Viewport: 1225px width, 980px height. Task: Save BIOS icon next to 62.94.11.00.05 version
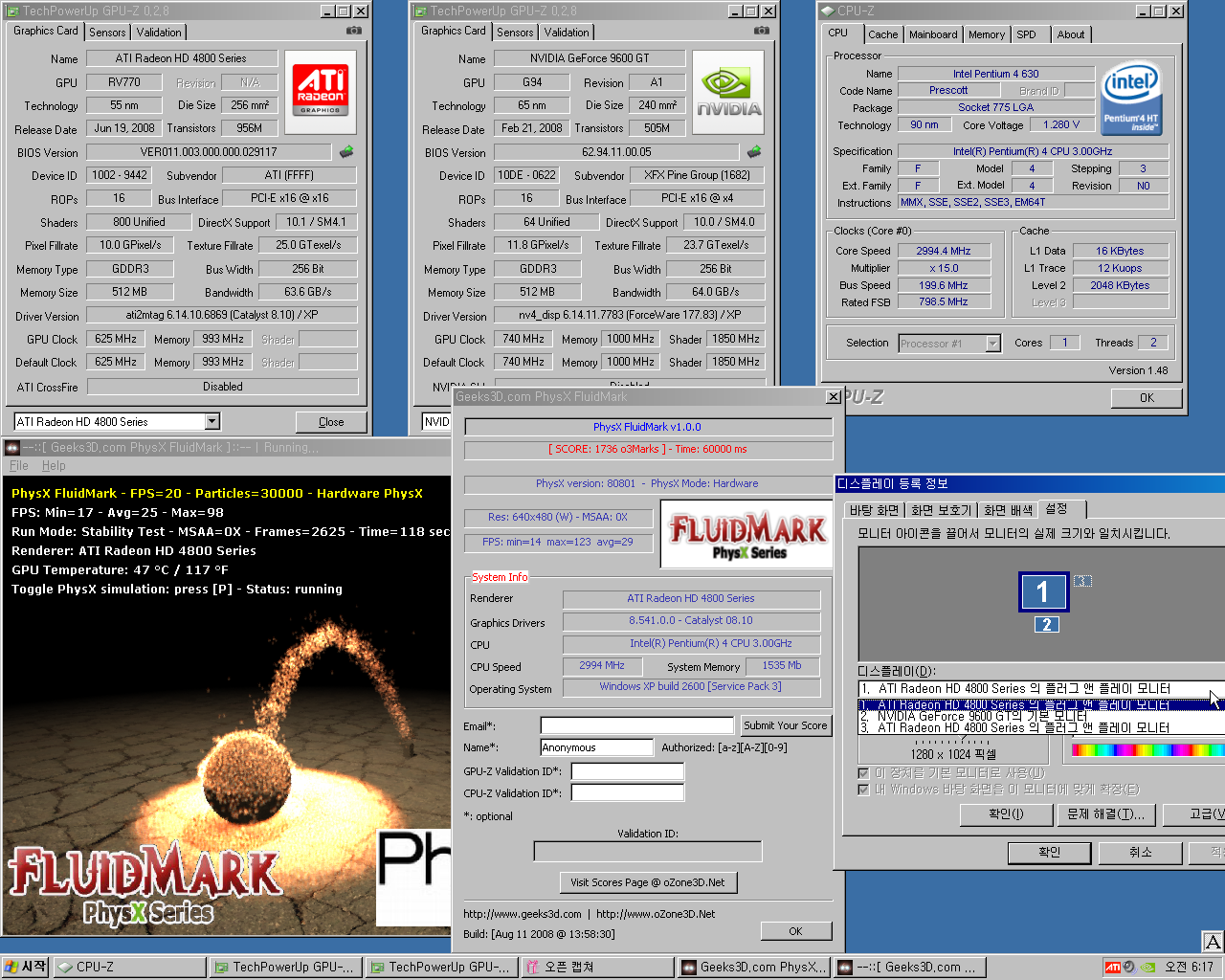(754, 151)
